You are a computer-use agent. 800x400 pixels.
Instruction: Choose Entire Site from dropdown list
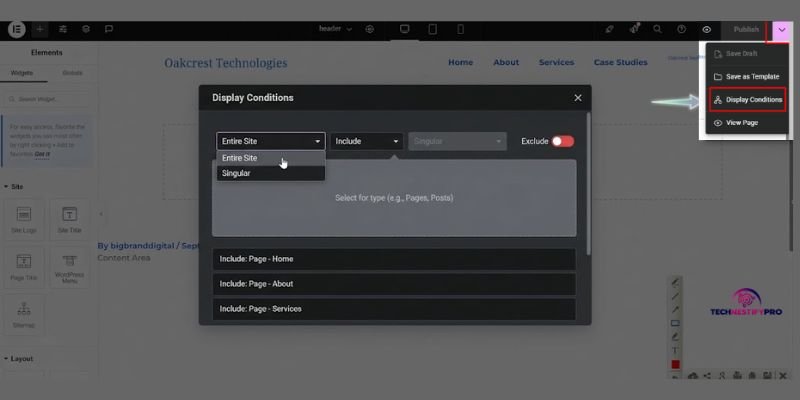click(271, 158)
